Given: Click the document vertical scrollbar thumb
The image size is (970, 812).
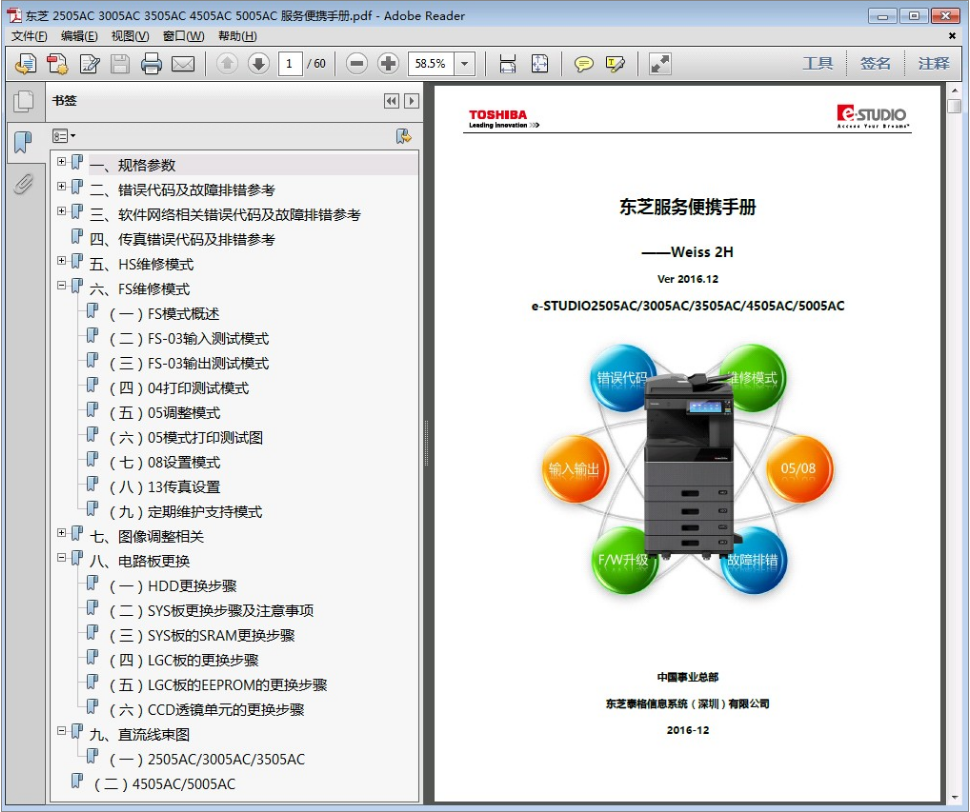Looking at the screenshot, I should [955, 106].
